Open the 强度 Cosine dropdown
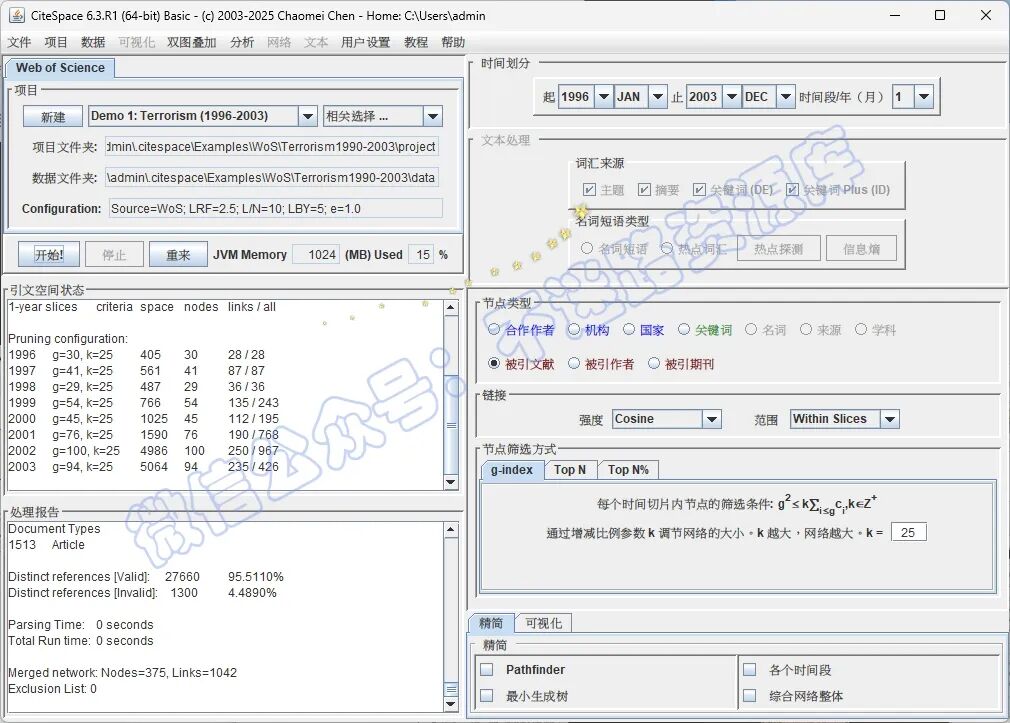 (x=712, y=419)
